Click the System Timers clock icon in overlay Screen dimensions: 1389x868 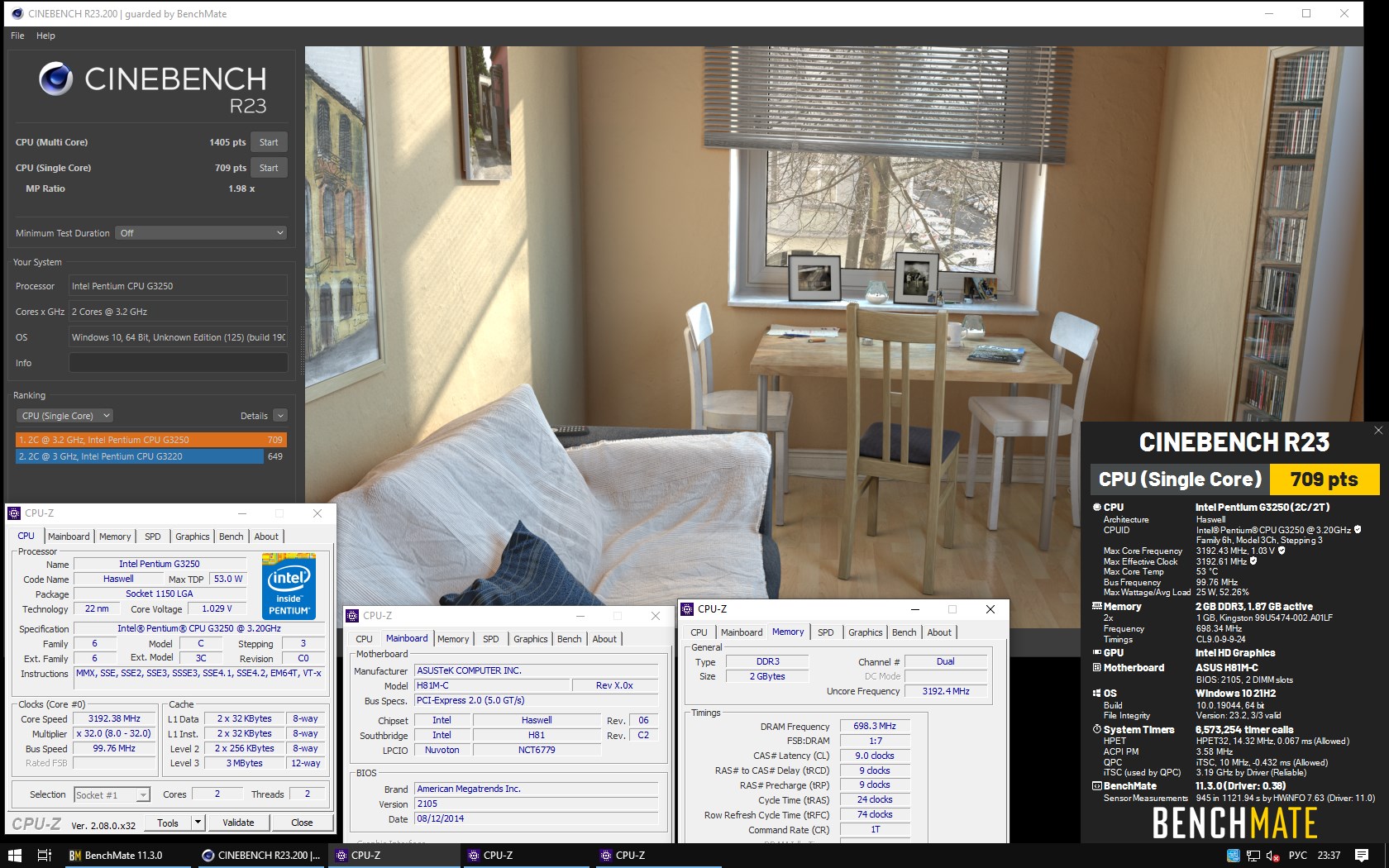[1097, 729]
